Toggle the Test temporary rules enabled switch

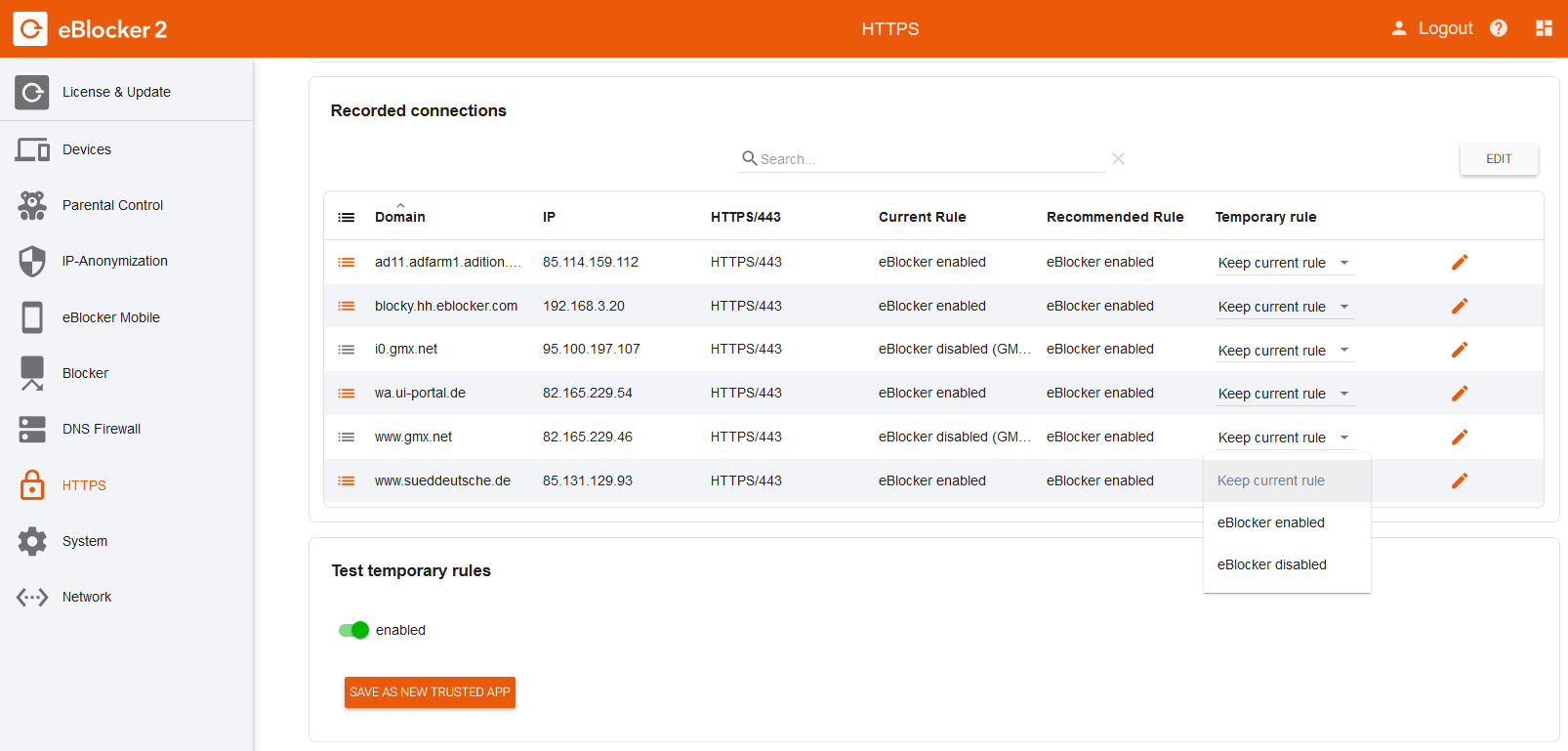pos(353,630)
